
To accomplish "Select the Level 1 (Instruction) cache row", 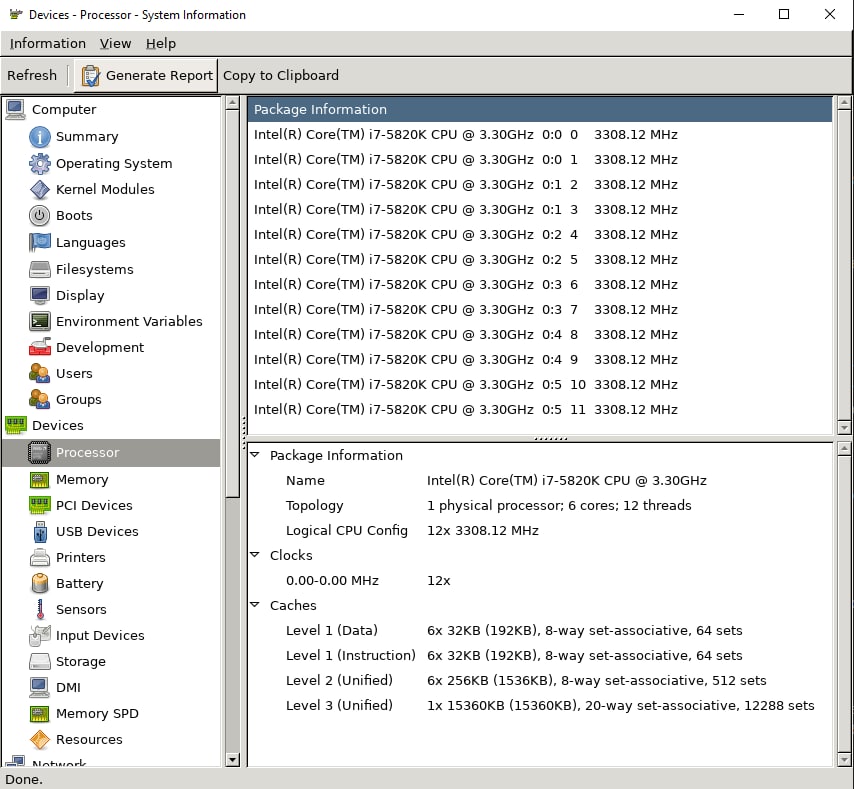I will [540, 656].
